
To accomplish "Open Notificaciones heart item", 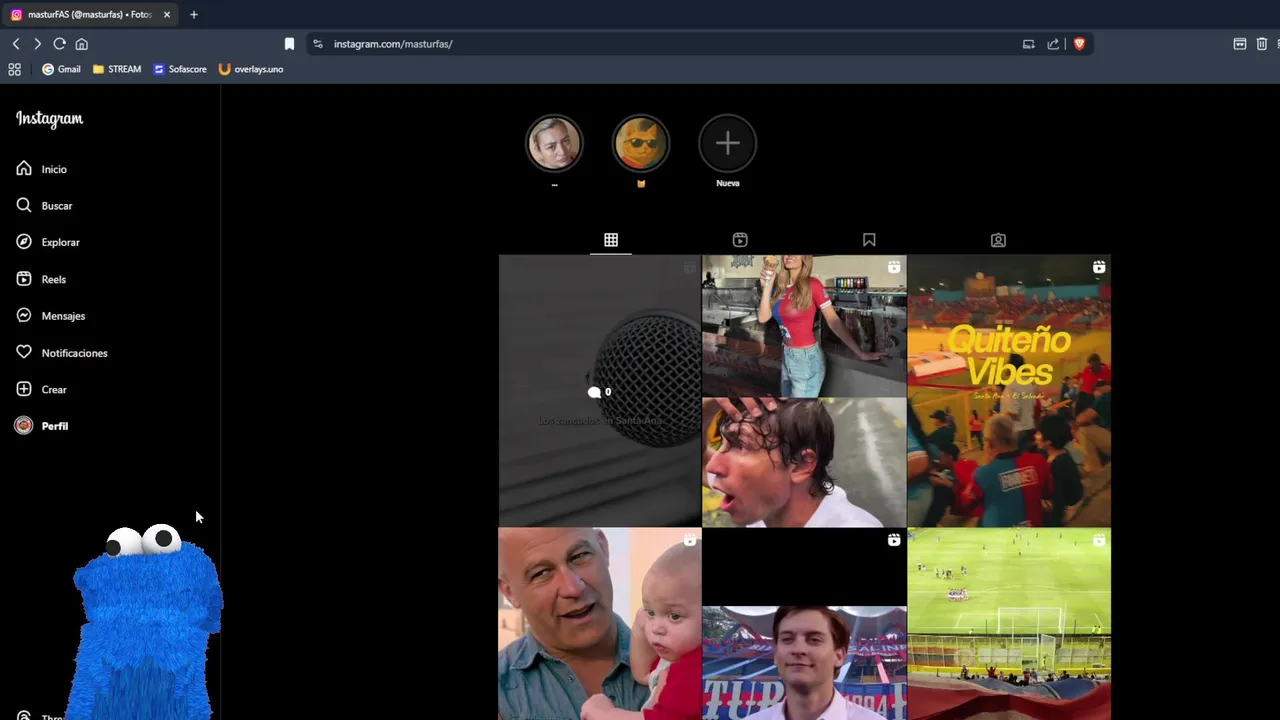I will [61, 352].
